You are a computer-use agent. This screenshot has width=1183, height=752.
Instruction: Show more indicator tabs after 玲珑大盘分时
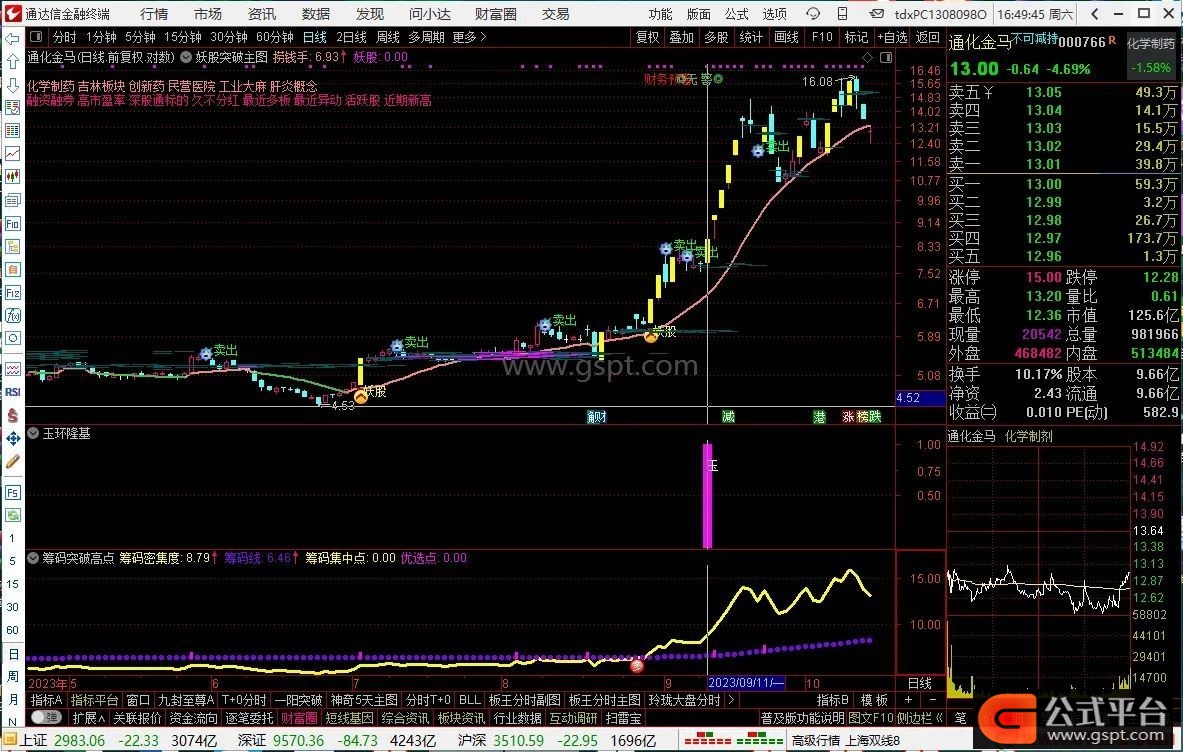click(x=730, y=700)
